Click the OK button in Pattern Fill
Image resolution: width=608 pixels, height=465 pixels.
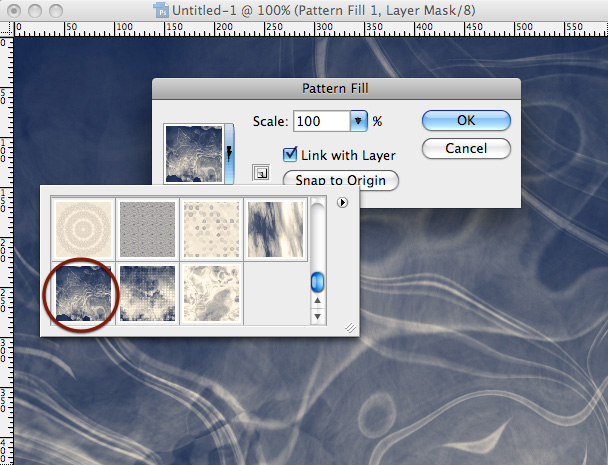(466, 121)
